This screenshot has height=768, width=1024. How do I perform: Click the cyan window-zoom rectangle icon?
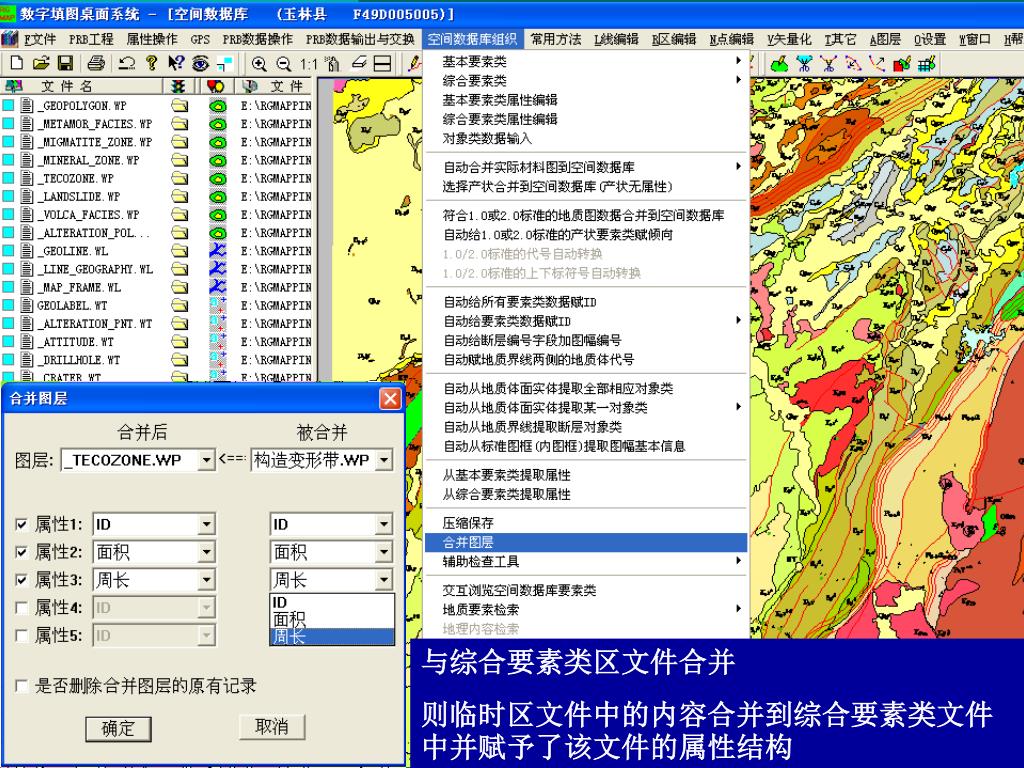225,63
